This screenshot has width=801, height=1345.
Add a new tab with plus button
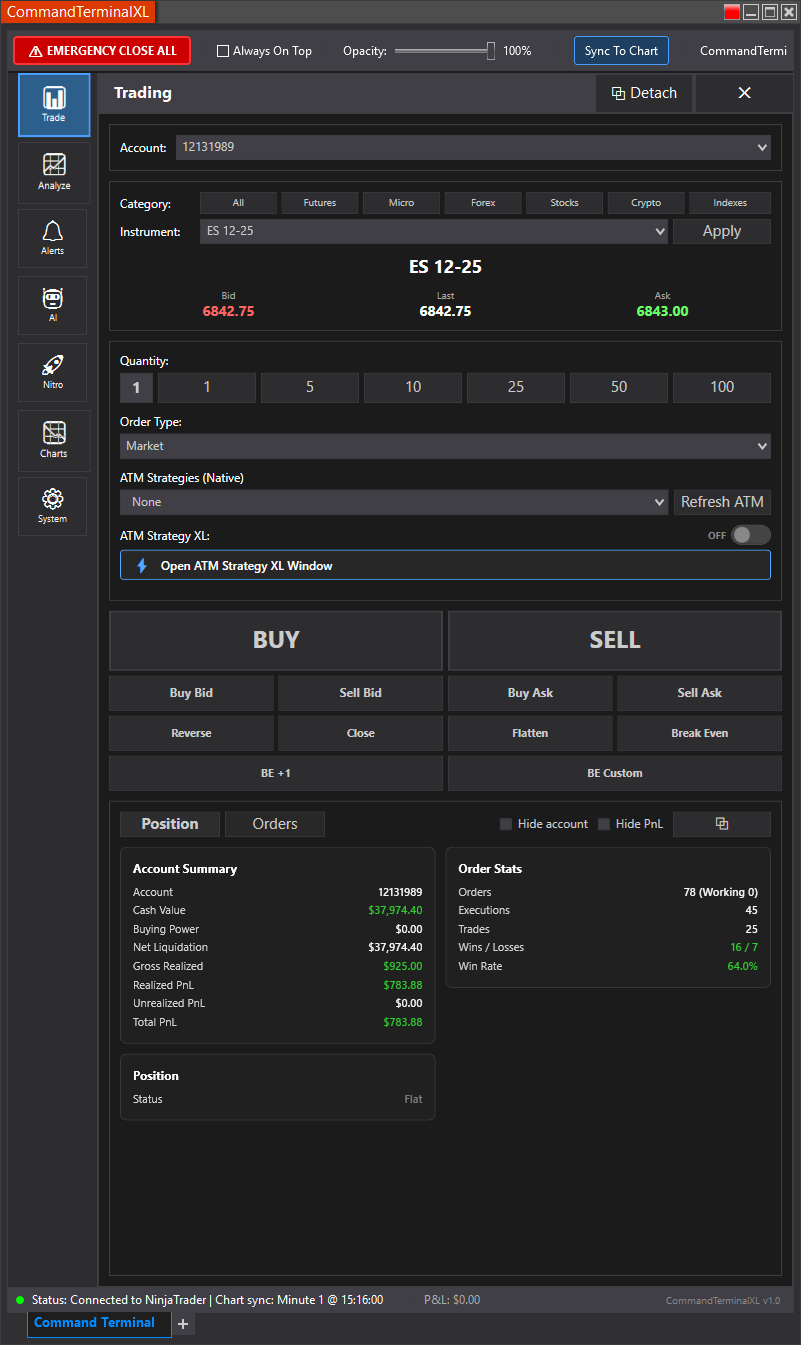click(182, 1324)
